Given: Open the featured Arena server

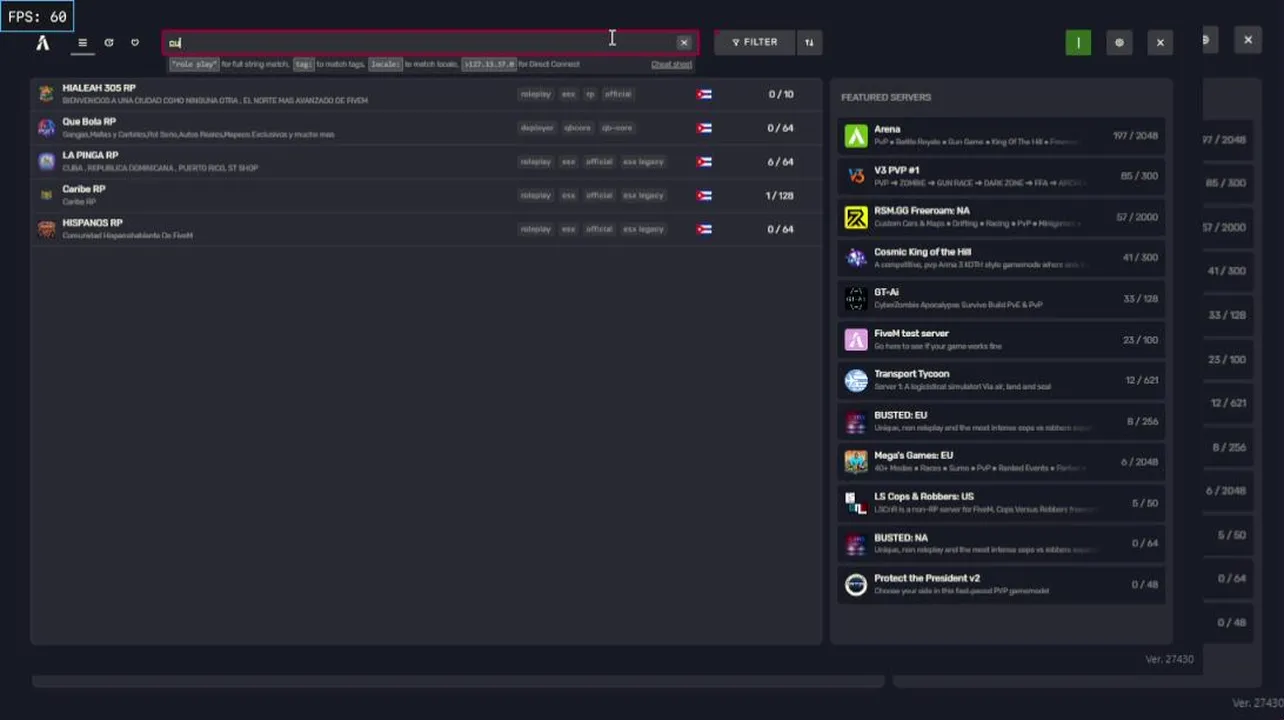Looking at the screenshot, I should (1001, 136).
